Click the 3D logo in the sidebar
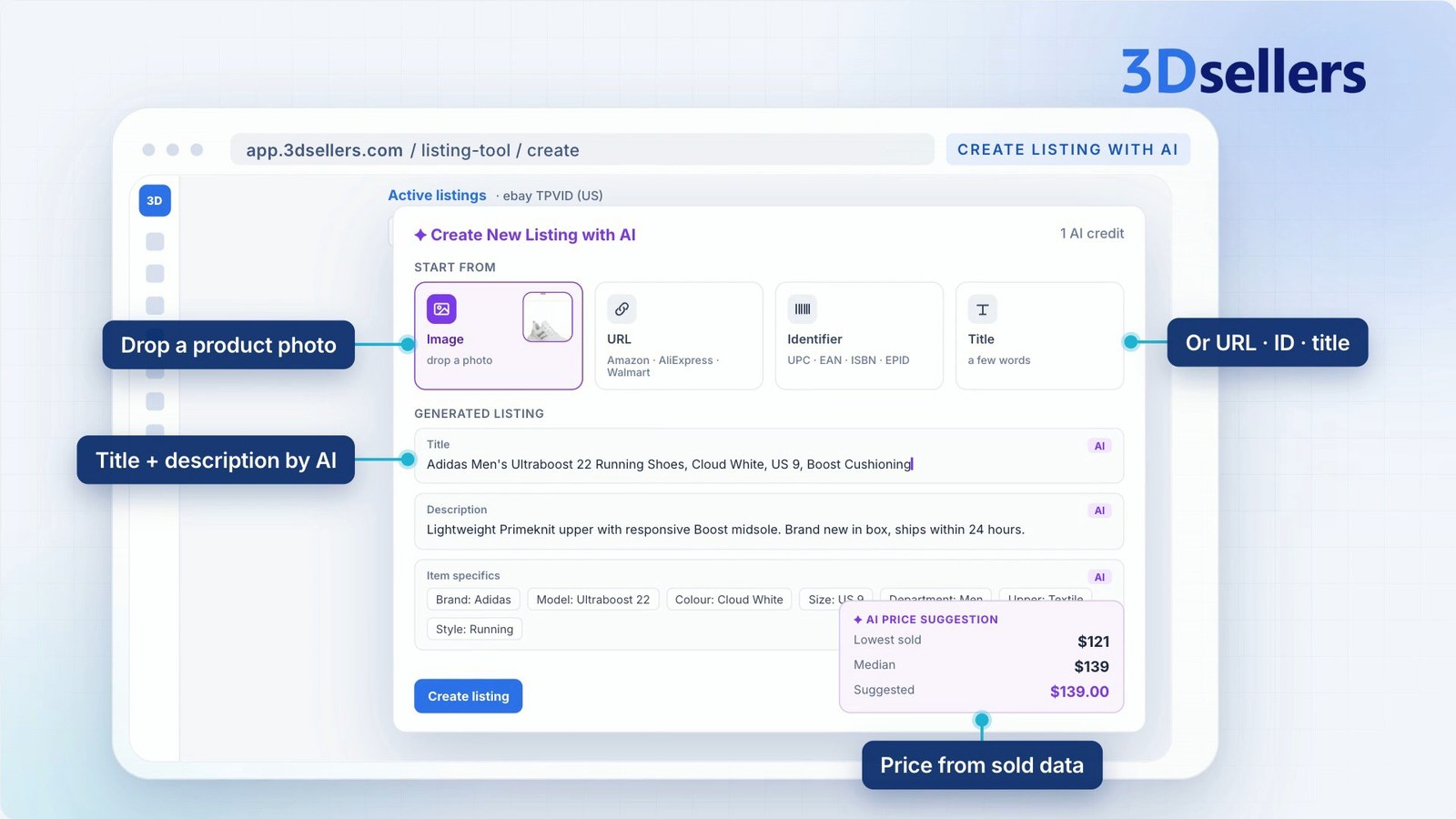 click(155, 200)
